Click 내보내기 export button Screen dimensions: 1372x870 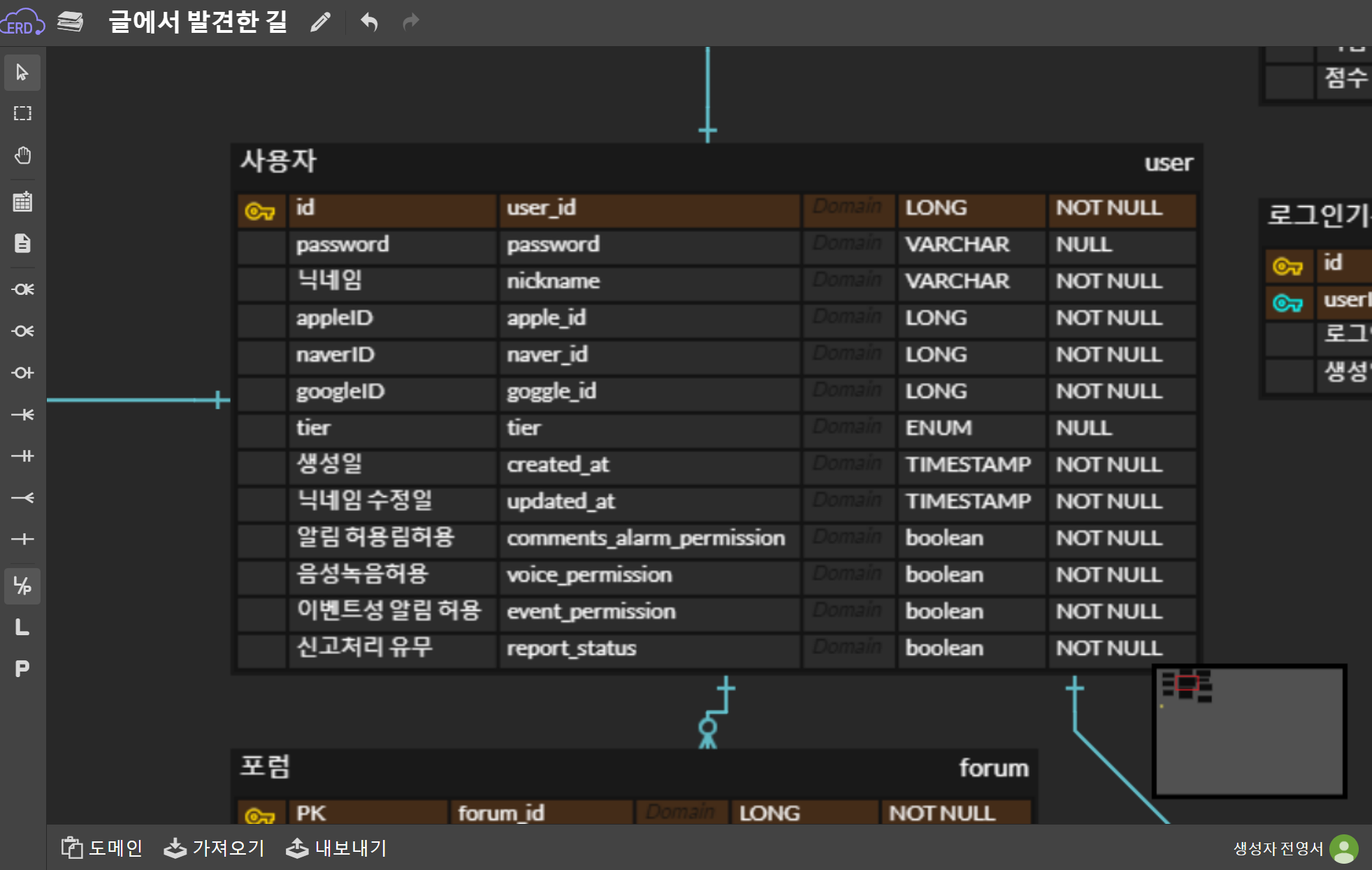337,848
